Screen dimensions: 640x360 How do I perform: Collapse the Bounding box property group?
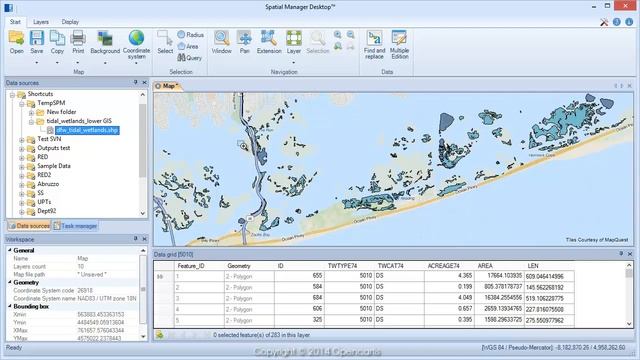pos(10,306)
